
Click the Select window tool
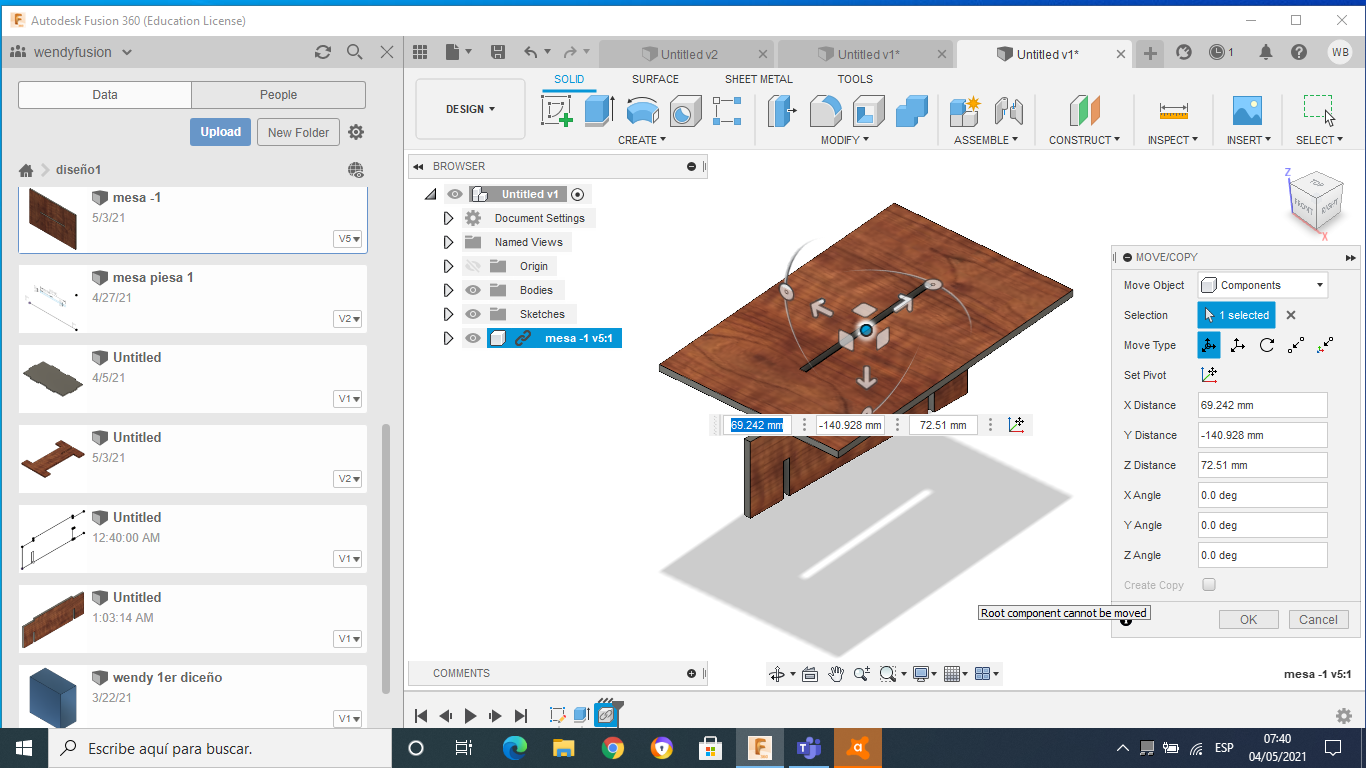1319,111
